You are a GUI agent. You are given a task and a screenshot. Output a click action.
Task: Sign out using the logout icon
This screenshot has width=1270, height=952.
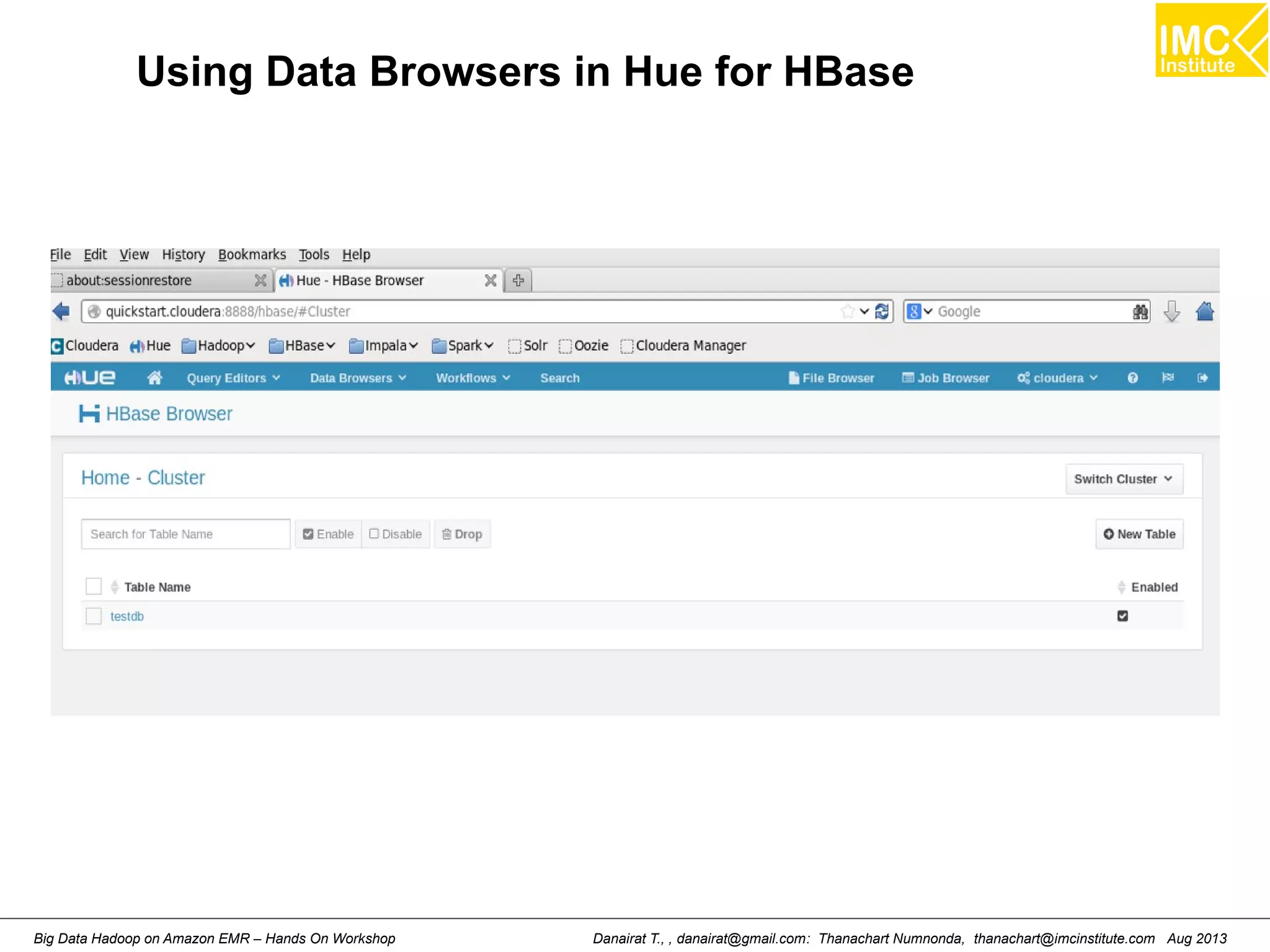click(x=1202, y=378)
